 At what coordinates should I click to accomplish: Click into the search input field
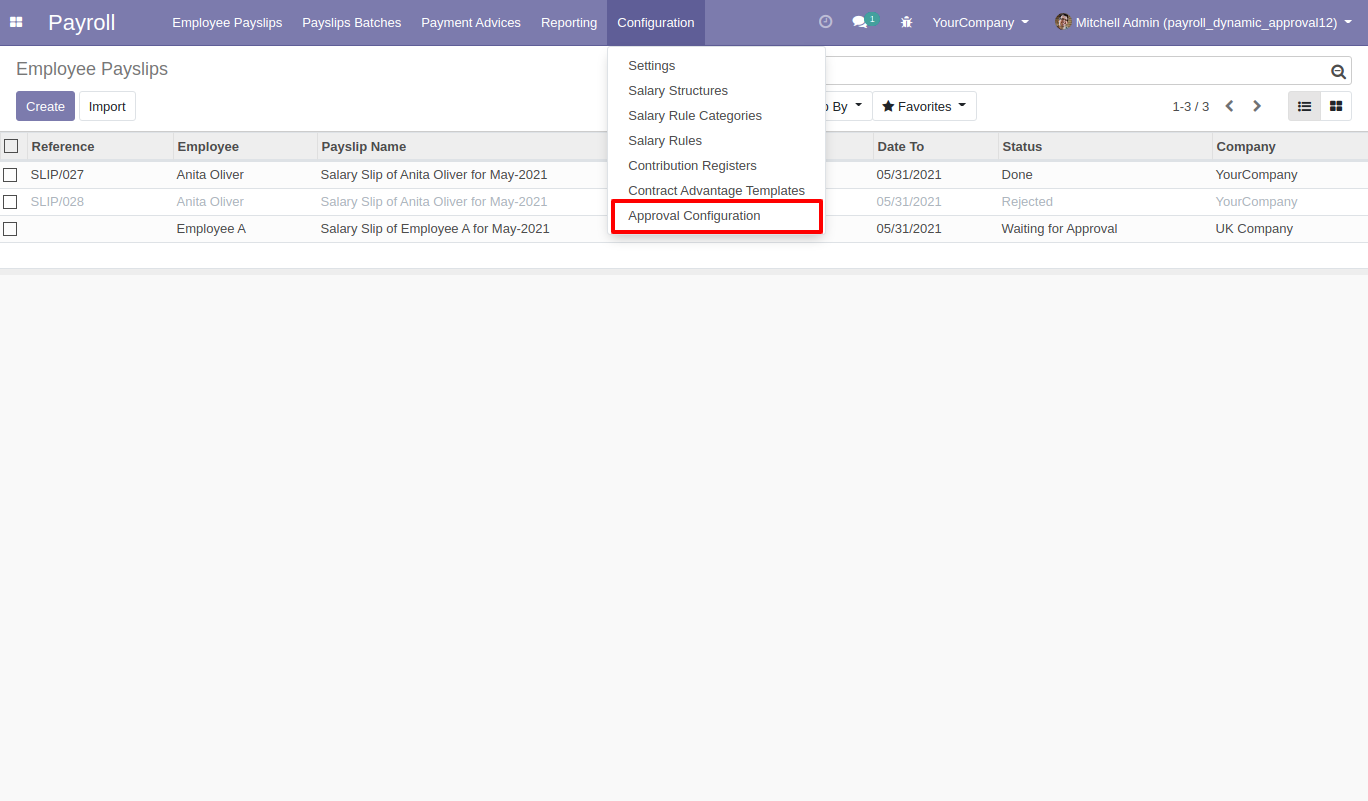1075,71
